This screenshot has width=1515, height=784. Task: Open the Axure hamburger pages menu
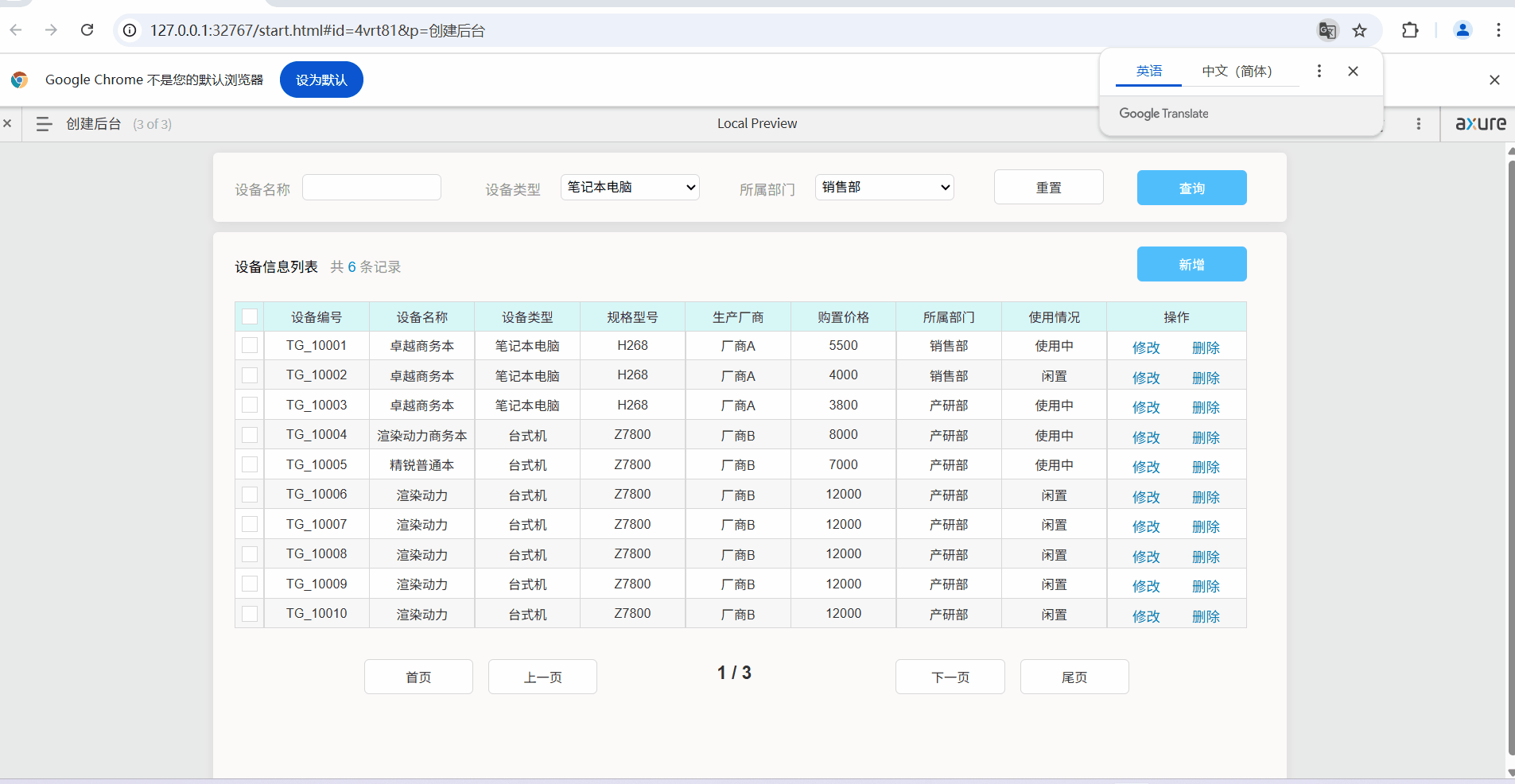click(44, 124)
